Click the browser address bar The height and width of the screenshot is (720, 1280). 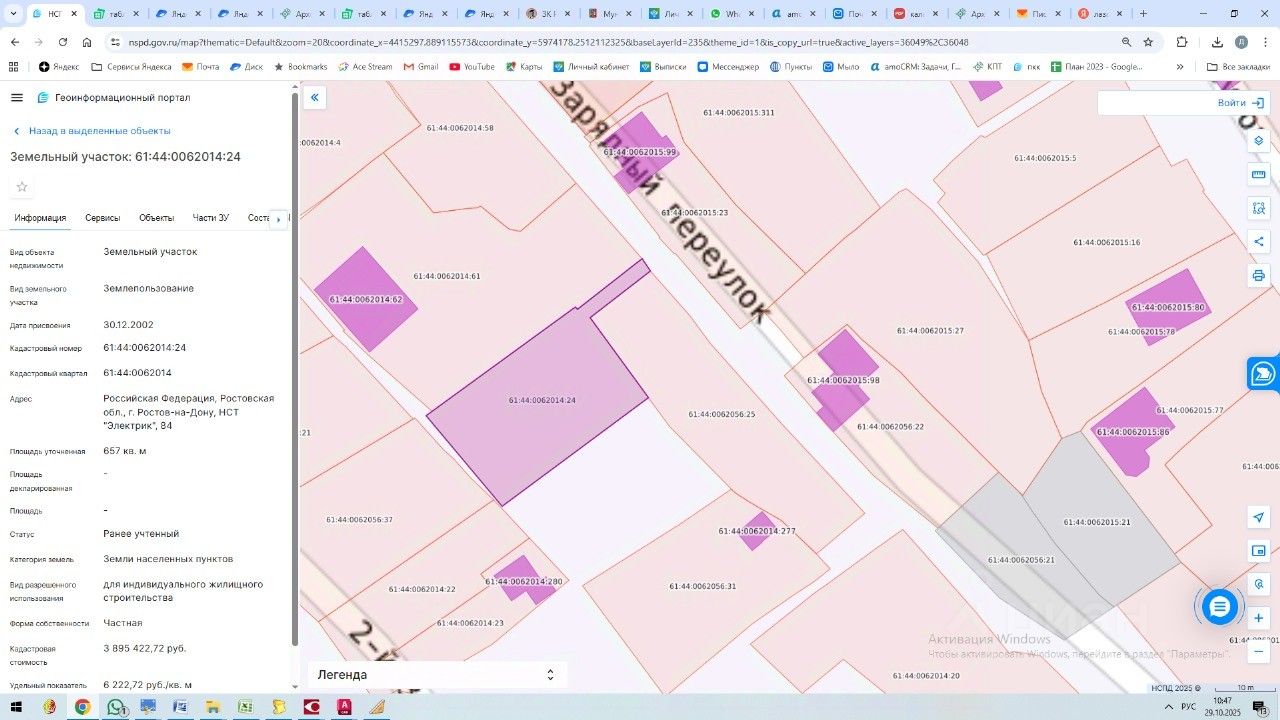coord(600,42)
